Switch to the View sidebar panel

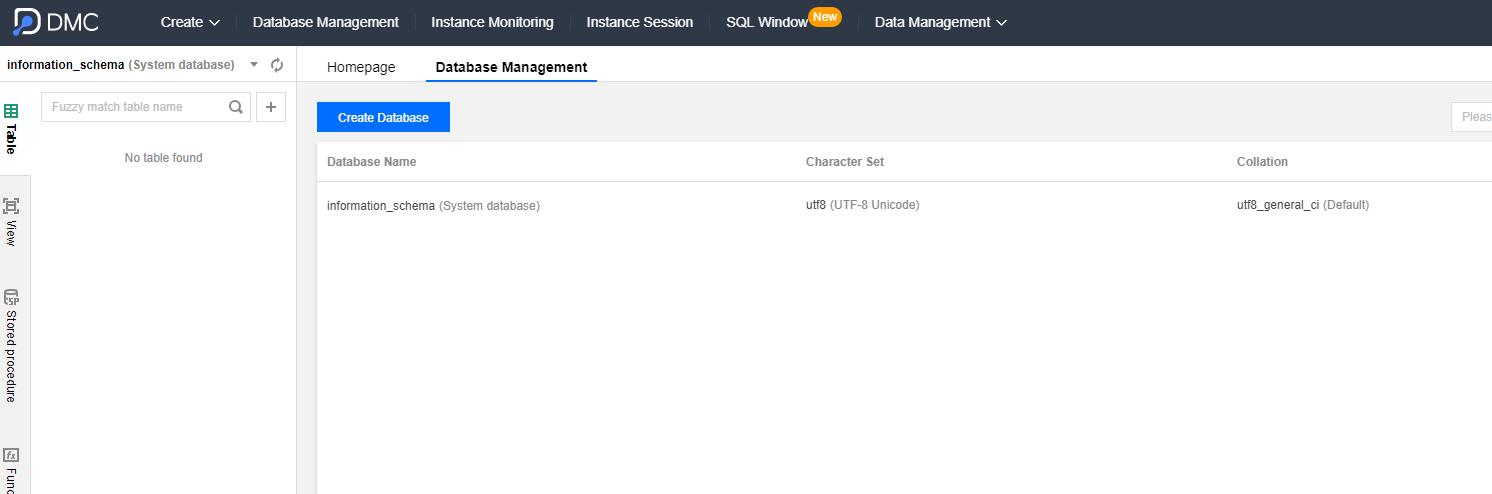[x=12, y=221]
